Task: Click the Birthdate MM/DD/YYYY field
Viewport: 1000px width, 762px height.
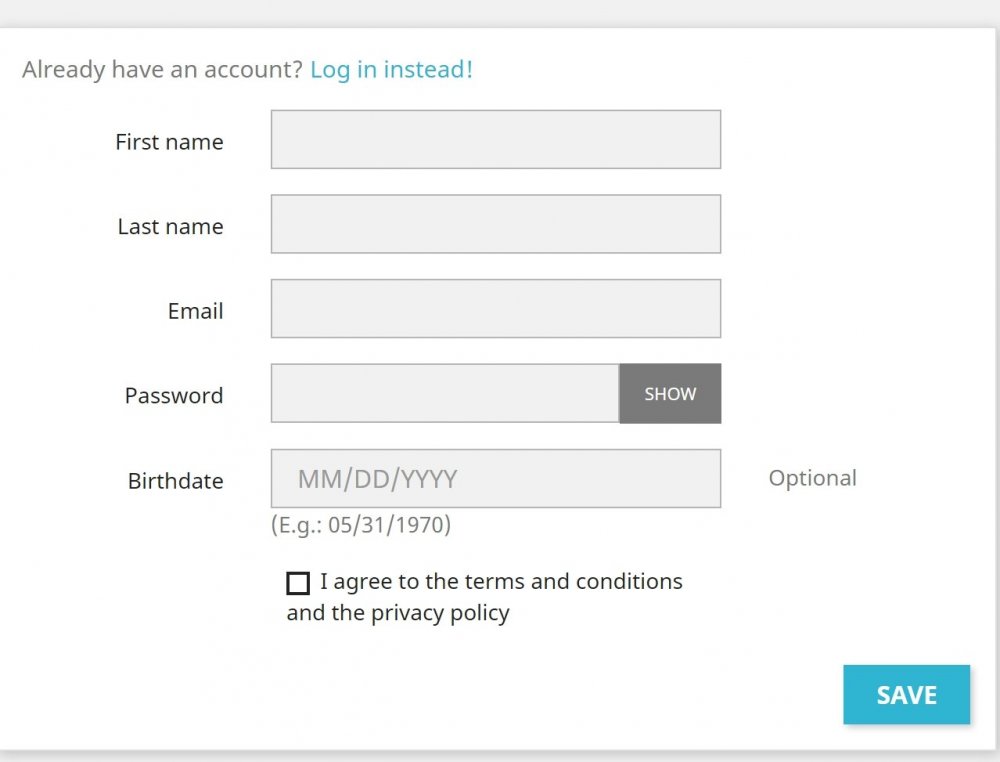Action: (495, 479)
